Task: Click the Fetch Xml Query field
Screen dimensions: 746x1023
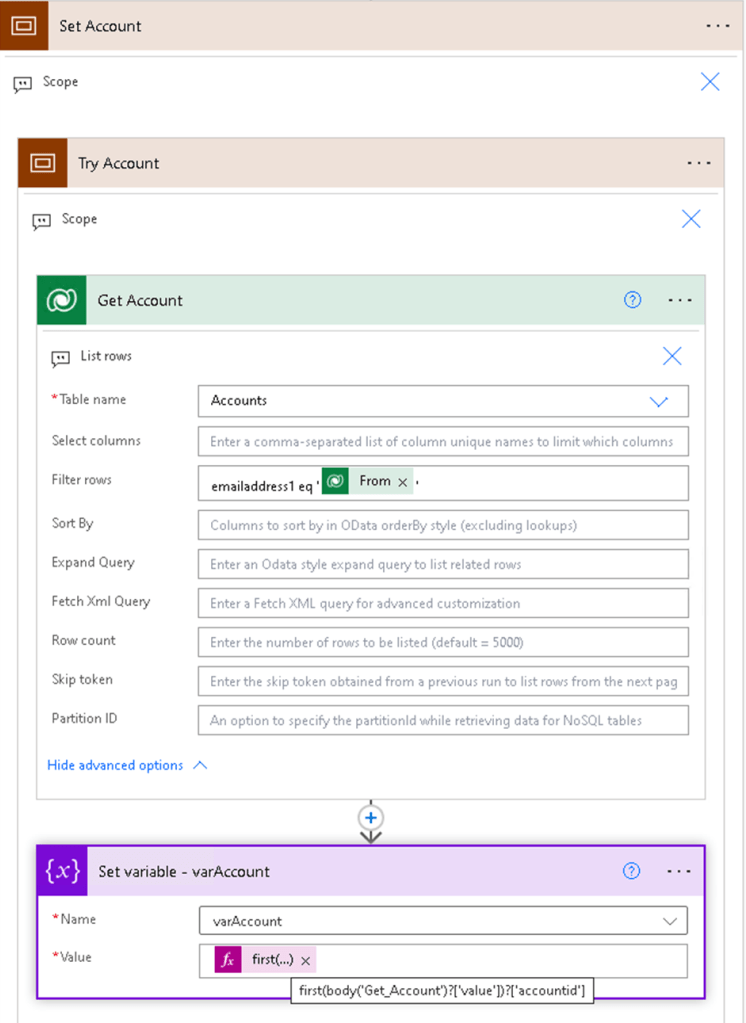Action: [x=443, y=603]
